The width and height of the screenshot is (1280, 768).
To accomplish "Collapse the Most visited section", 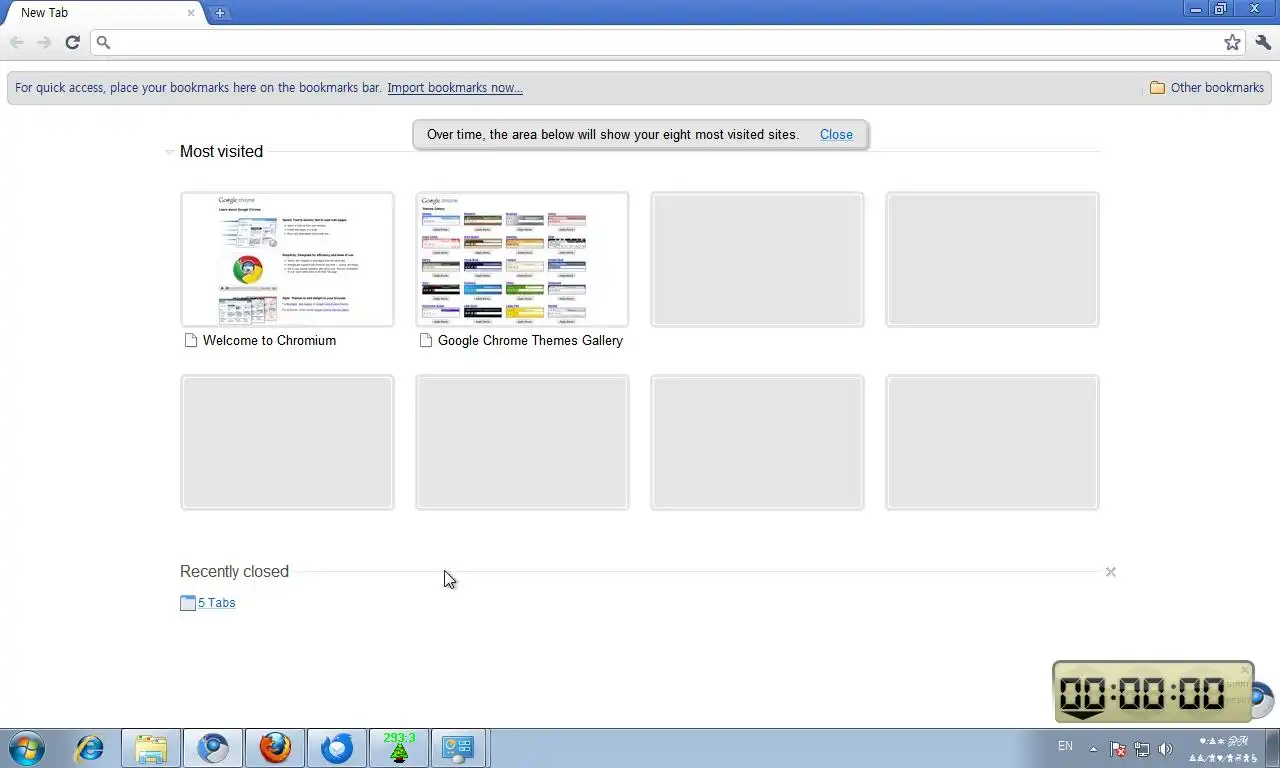I will [x=169, y=152].
